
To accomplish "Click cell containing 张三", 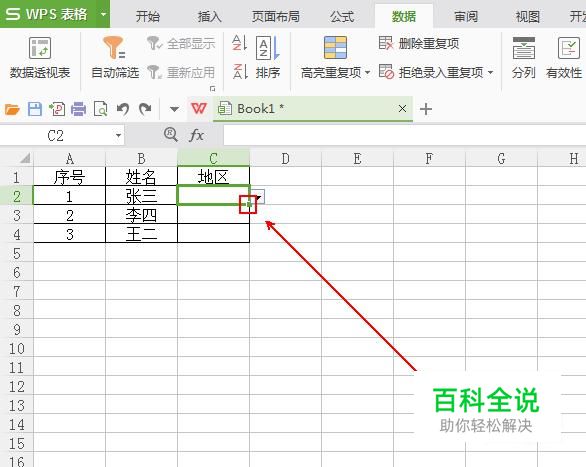I will [141, 196].
